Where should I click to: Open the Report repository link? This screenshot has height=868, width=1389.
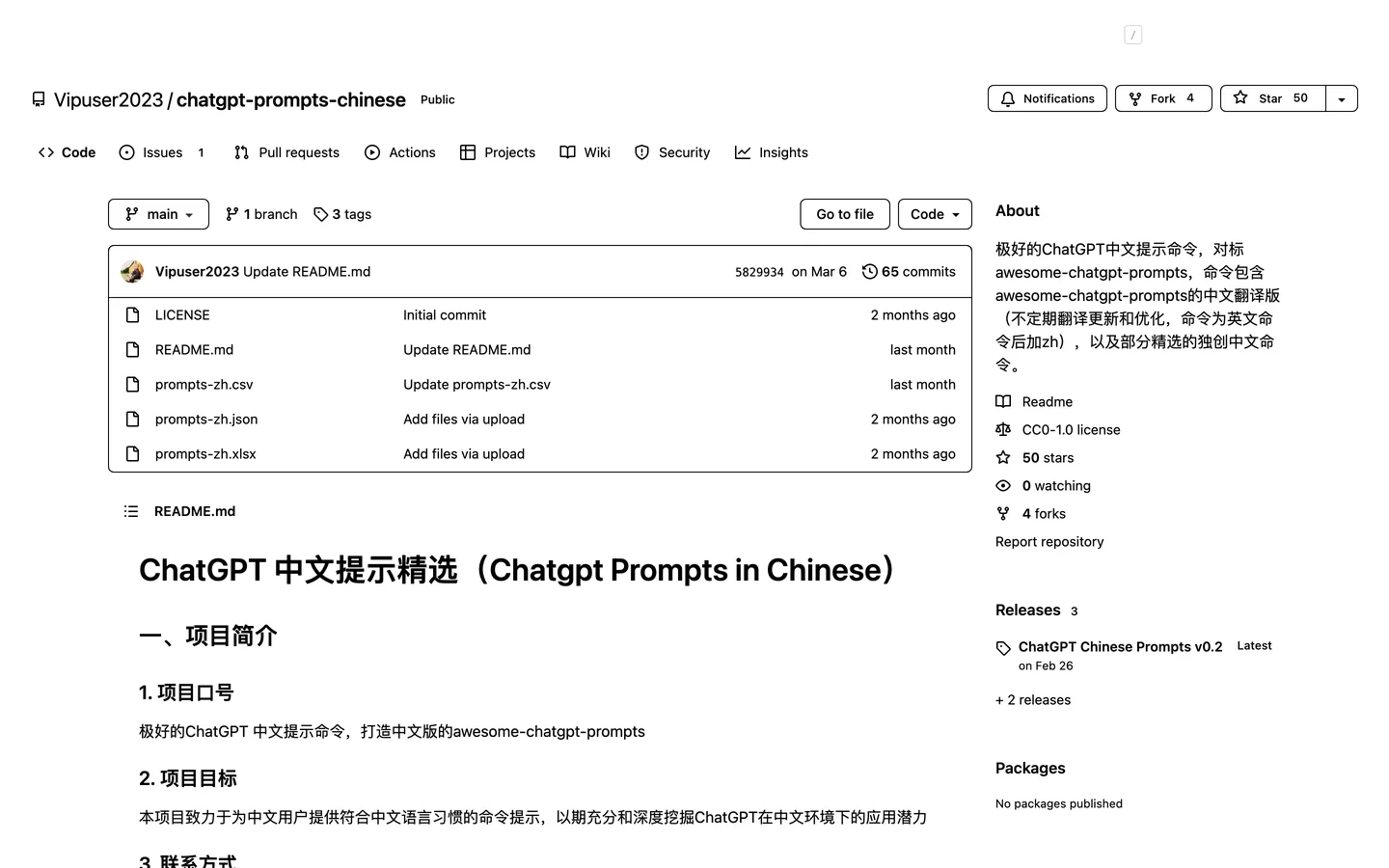coord(1049,542)
